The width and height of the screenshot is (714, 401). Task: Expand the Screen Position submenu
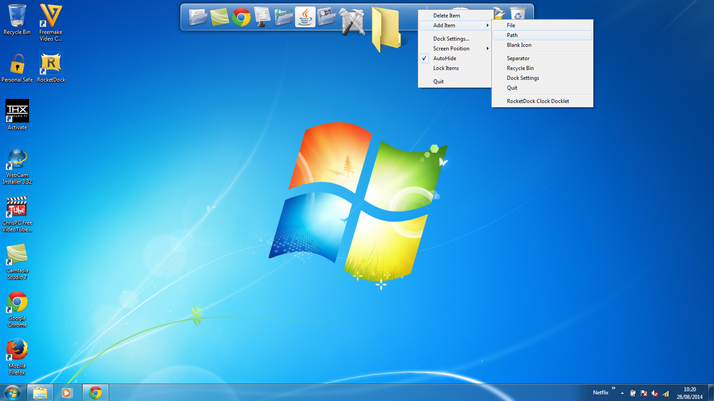[455, 49]
